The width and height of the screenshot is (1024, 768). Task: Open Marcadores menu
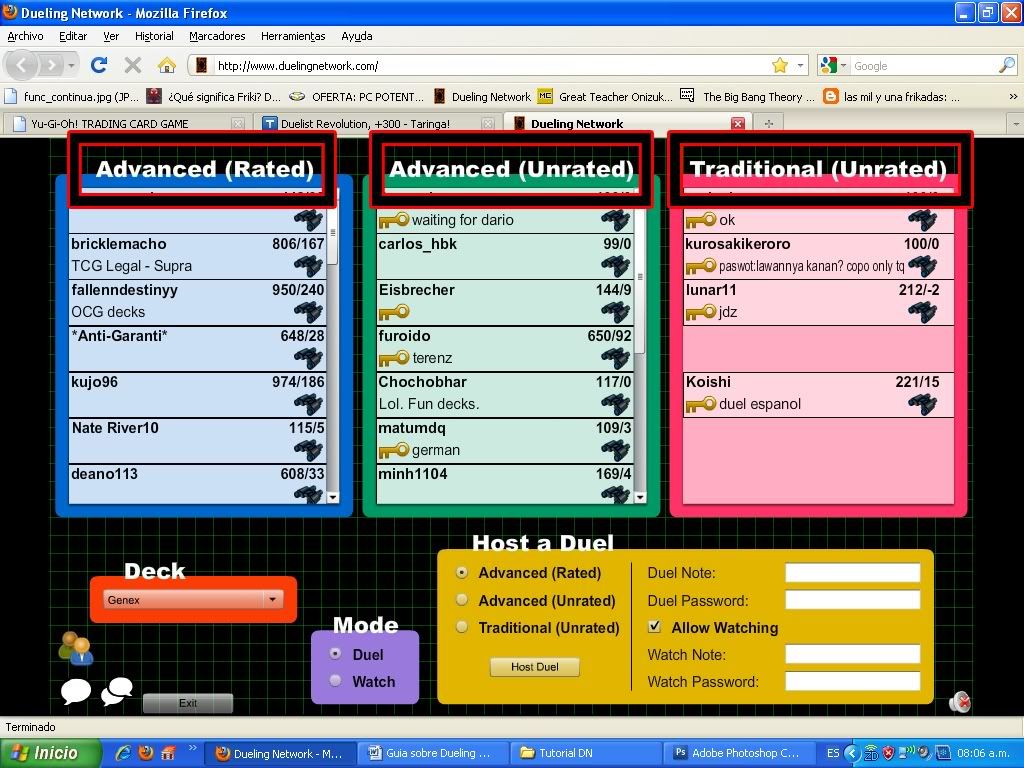[217, 37]
